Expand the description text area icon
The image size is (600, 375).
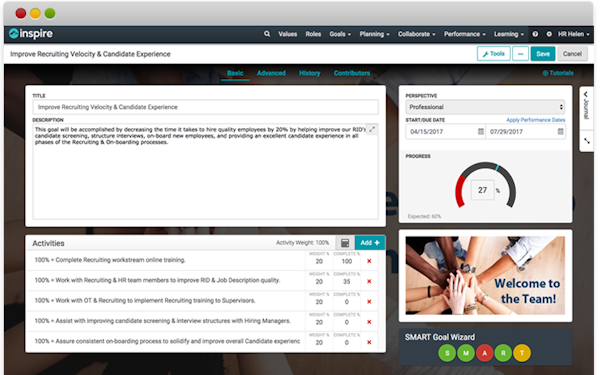pos(372,129)
